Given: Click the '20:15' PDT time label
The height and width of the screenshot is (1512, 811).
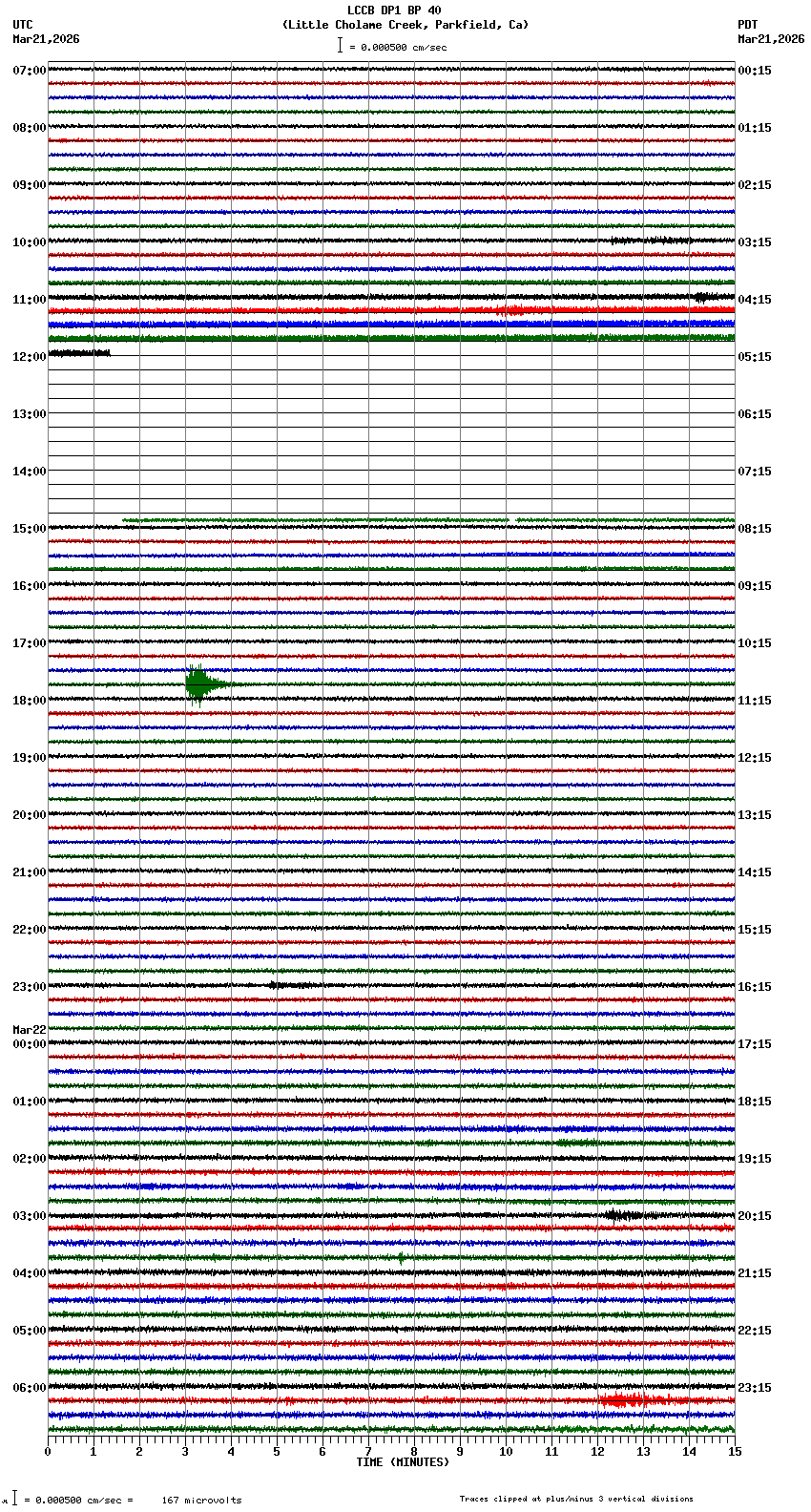Looking at the screenshot, I should point(755,1216).
